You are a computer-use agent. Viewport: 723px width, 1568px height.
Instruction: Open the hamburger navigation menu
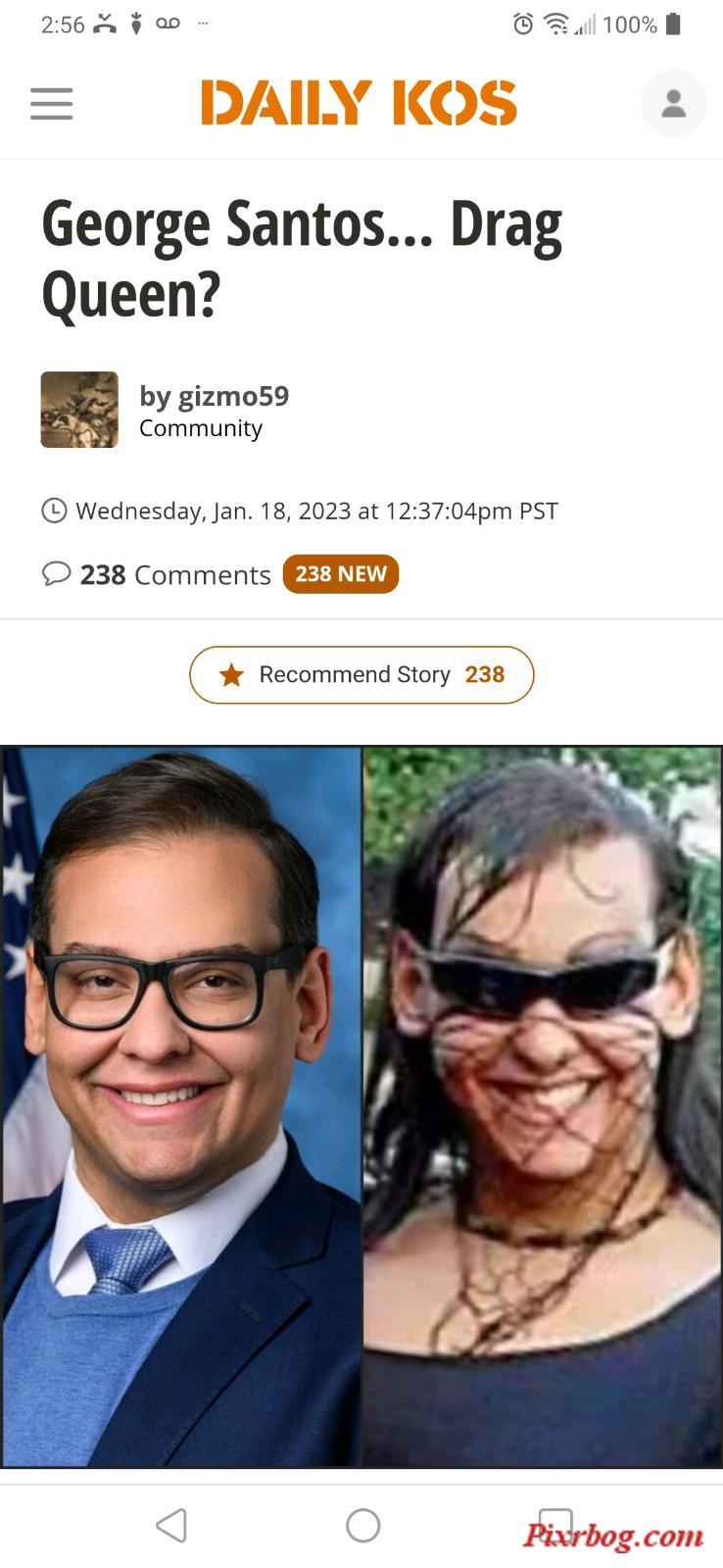(x=52, y=104)
